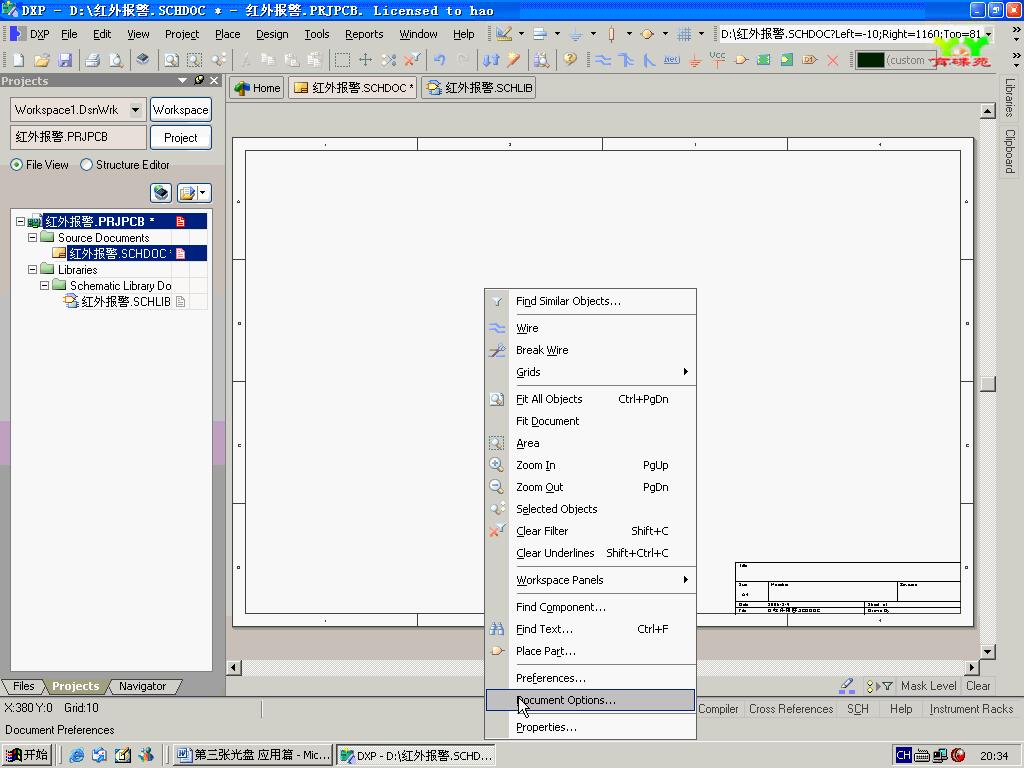Clear the current filter in the toolbar

(412, 60)
